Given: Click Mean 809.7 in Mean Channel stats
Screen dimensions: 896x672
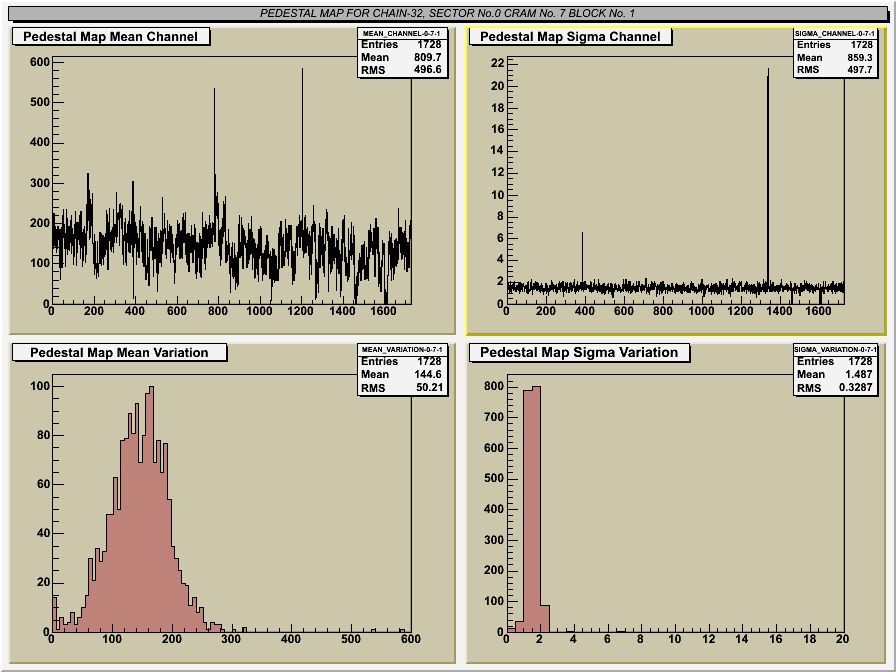Looking at the screenshot, I should point(401,57).
